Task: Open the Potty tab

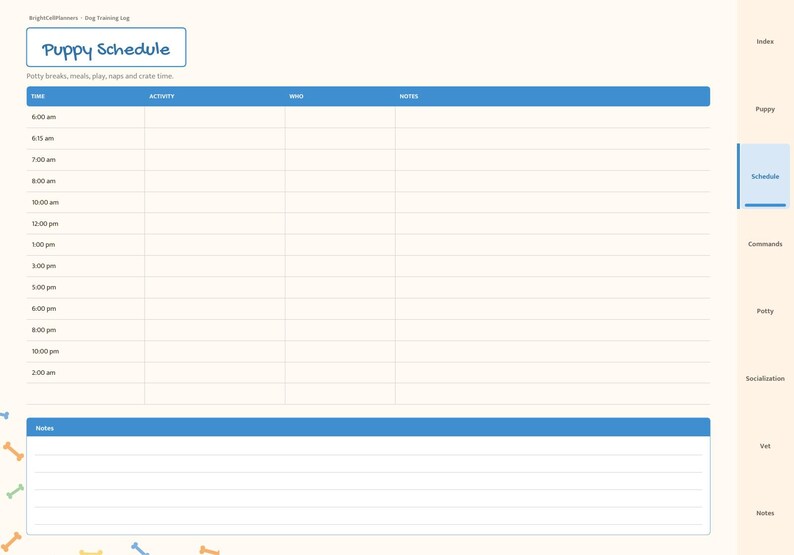Action: [x=765, y=311]
